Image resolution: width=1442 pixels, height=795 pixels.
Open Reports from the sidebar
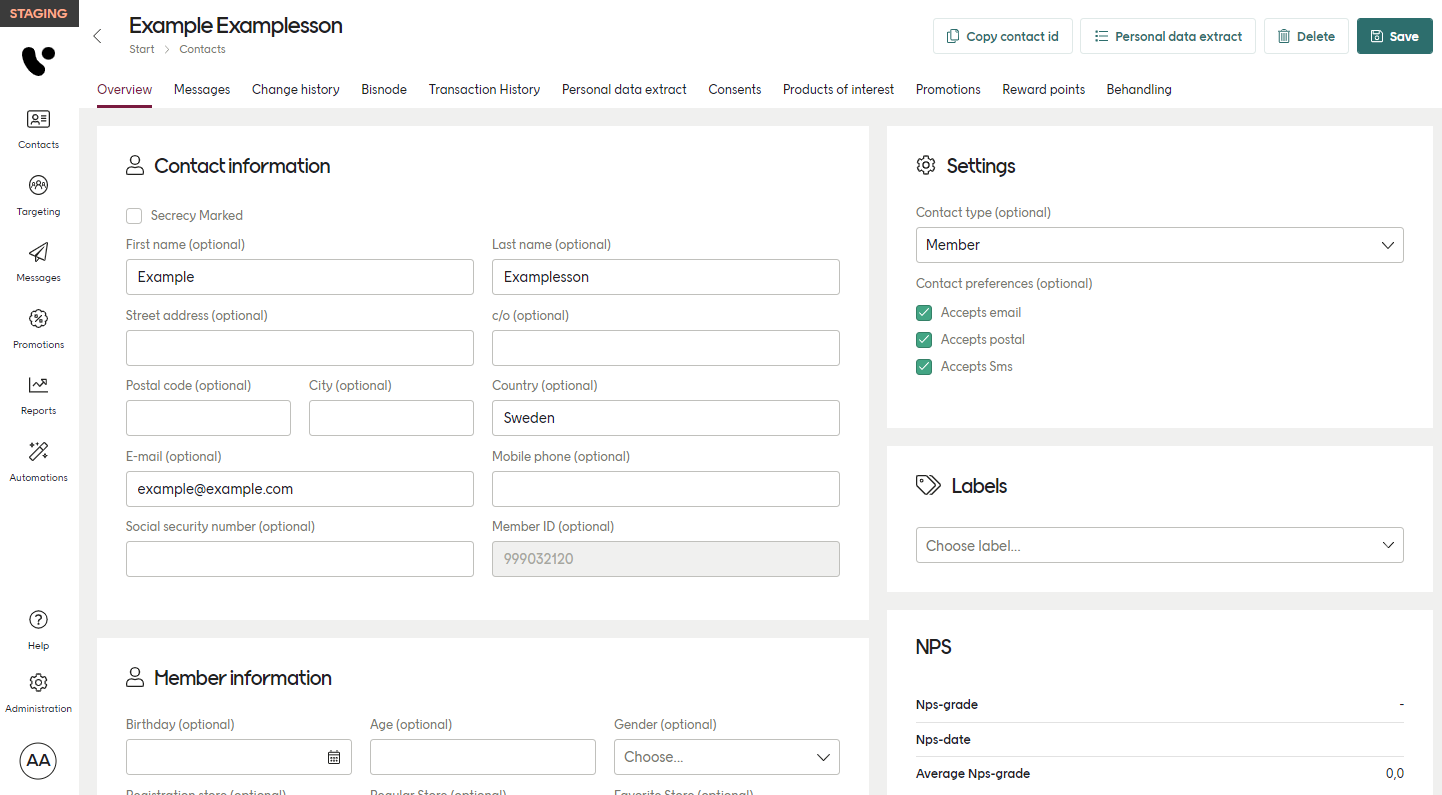point(38,393)
